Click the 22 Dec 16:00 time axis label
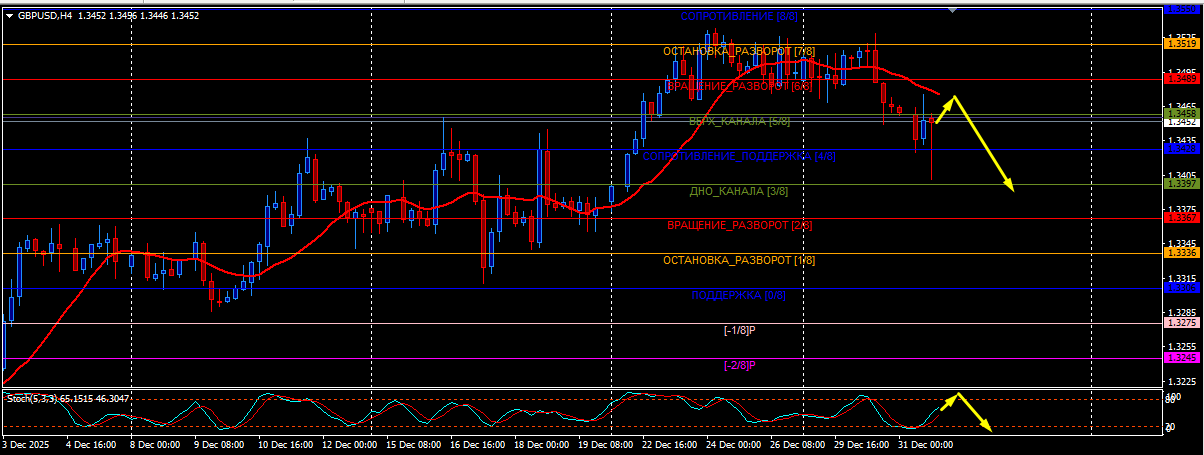Screen dimensions: 1204x455 coord(669,443)
